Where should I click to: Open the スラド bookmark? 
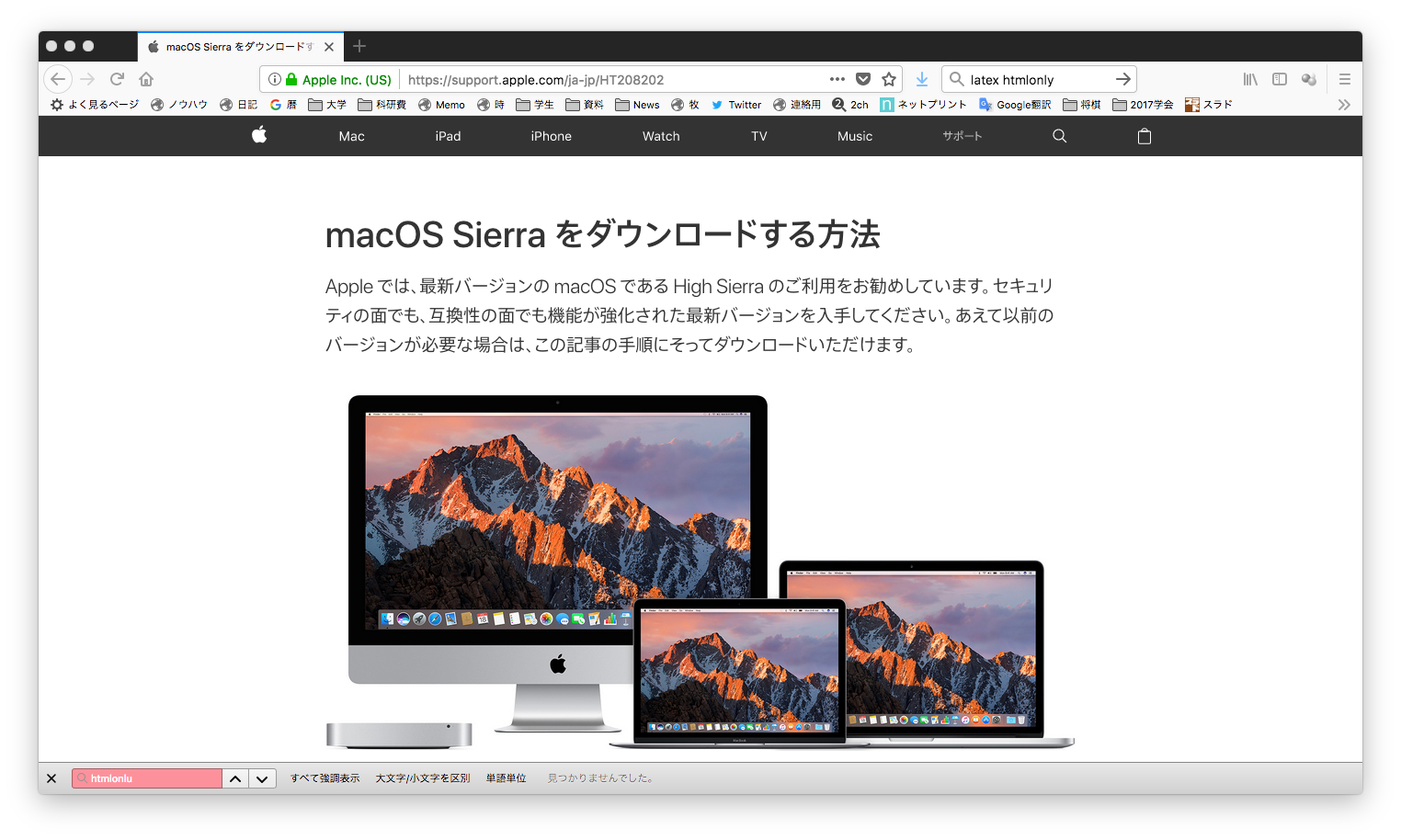[1209, 105]
